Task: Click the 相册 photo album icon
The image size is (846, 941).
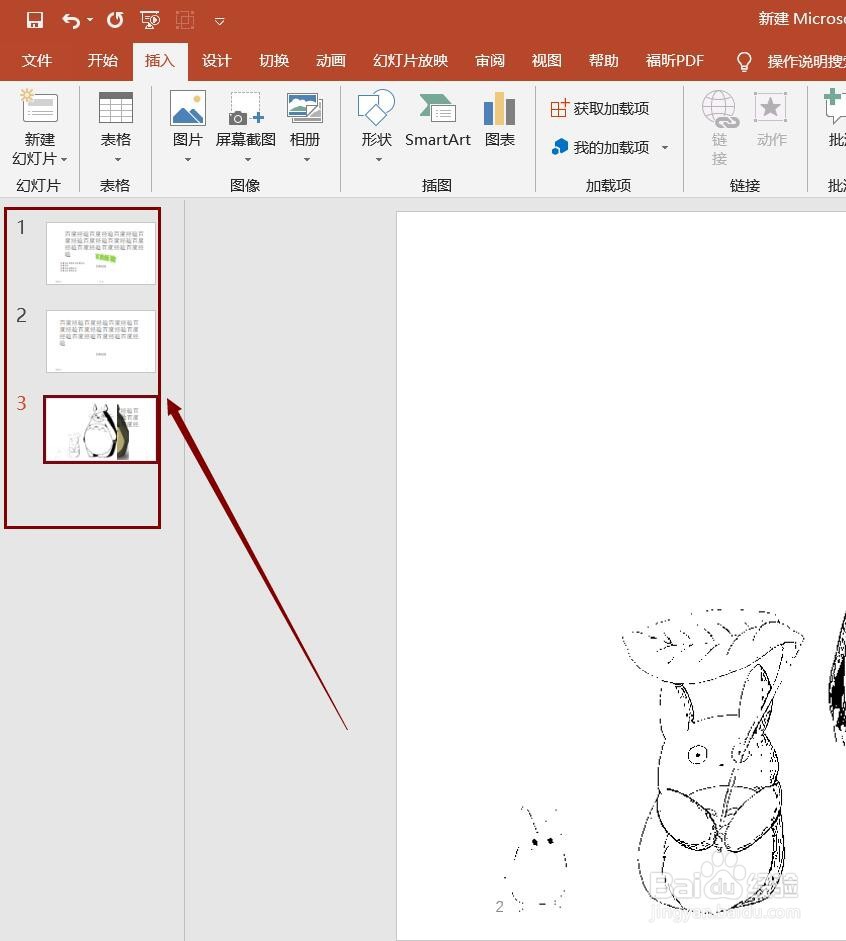Action: point(305,108)
